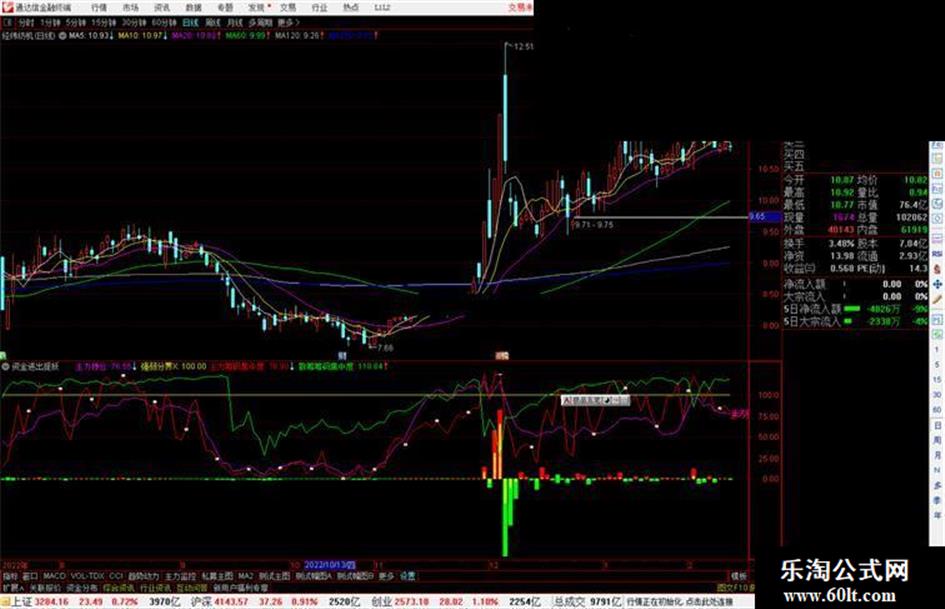Click the 30 minute button in right toolbar
Image resolution: width=945 pixels, height=609 pixels.
[937, 394]
